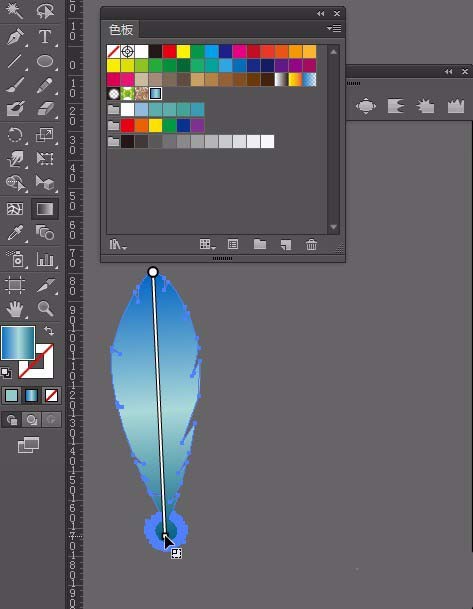
Task: Create a New Color Group
Action: pos(260,244)
